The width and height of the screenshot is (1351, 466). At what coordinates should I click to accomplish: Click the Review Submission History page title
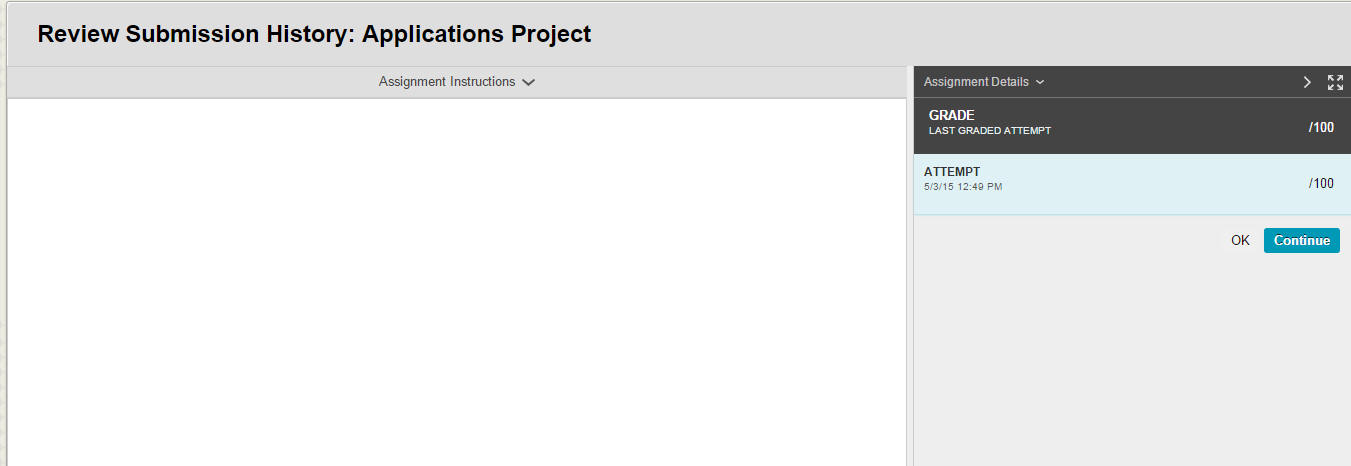tap(314, 34)
